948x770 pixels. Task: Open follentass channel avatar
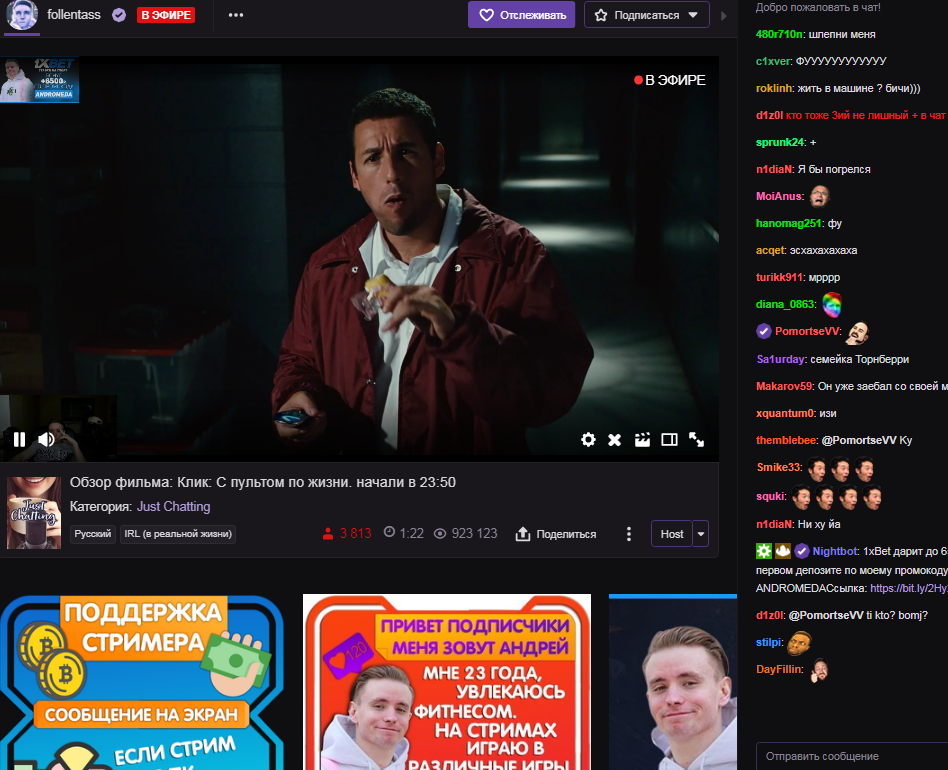point(22,15)
